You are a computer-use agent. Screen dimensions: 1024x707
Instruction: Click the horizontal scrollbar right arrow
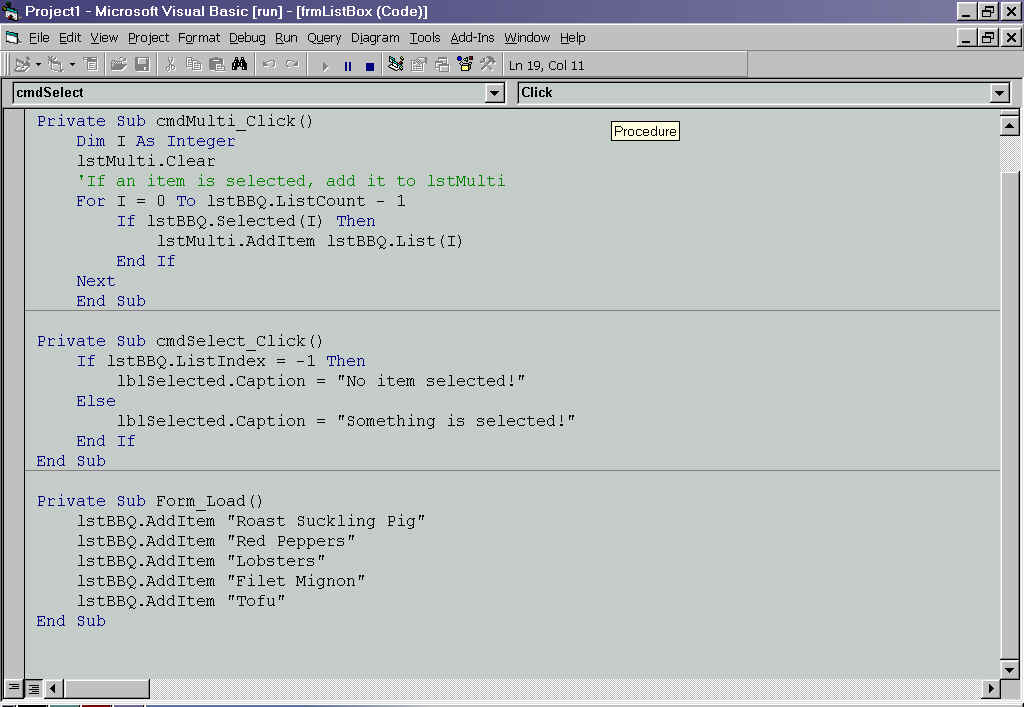click(x=991, y=688)
